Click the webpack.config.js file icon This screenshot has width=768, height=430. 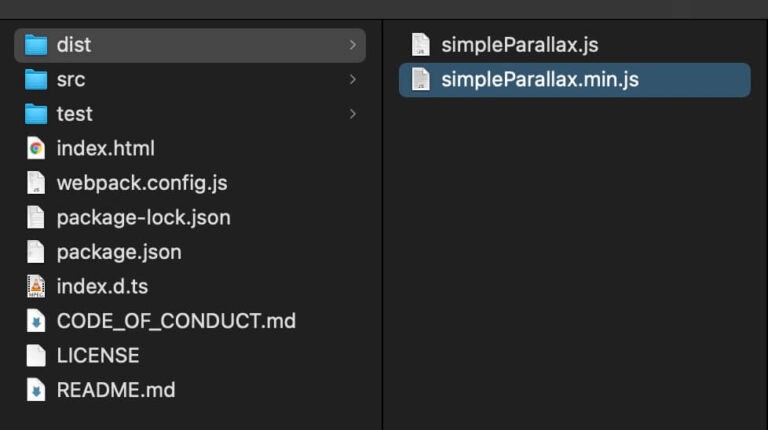click(x=36, y=183)
